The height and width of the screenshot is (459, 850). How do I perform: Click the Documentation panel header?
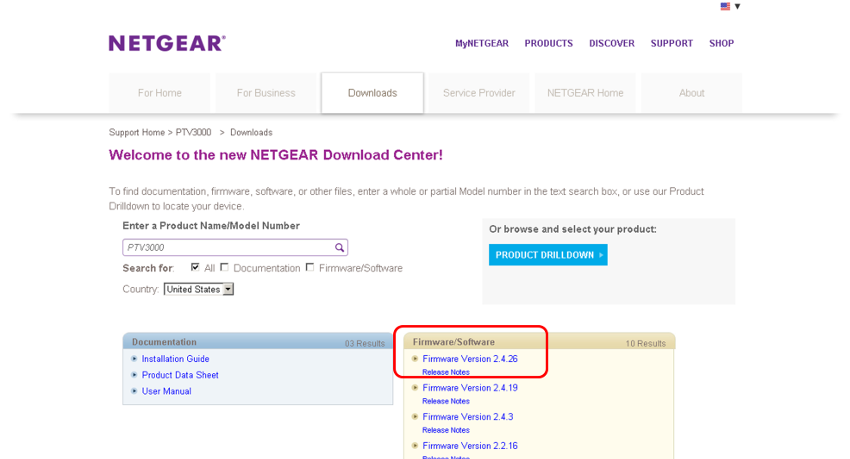click(x=257, y=341)
